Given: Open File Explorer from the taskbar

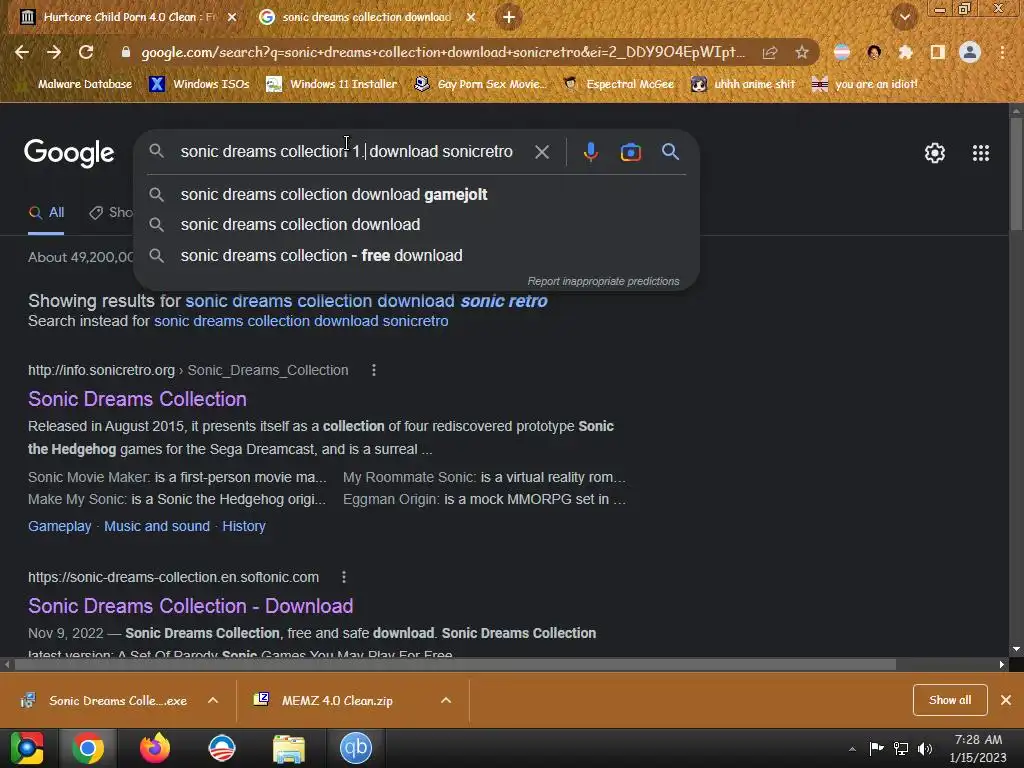Looking at the screenshot, I should coord(289,748).
